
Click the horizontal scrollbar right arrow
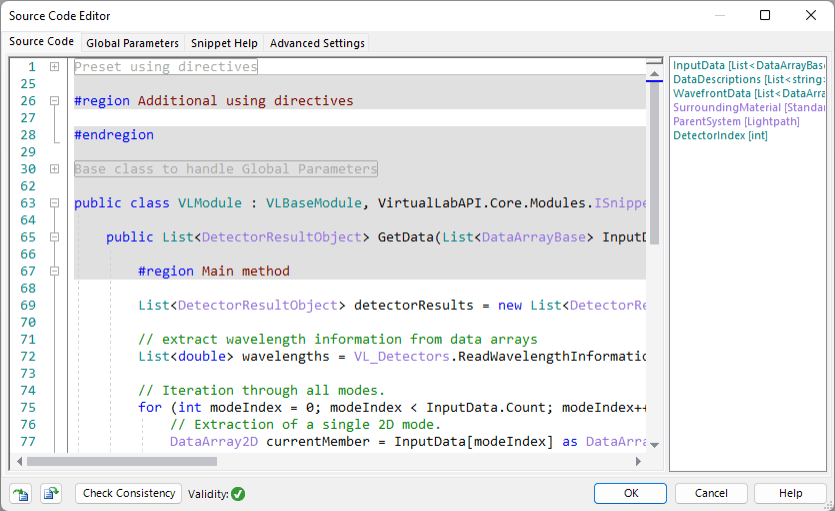tap(638, 461)
